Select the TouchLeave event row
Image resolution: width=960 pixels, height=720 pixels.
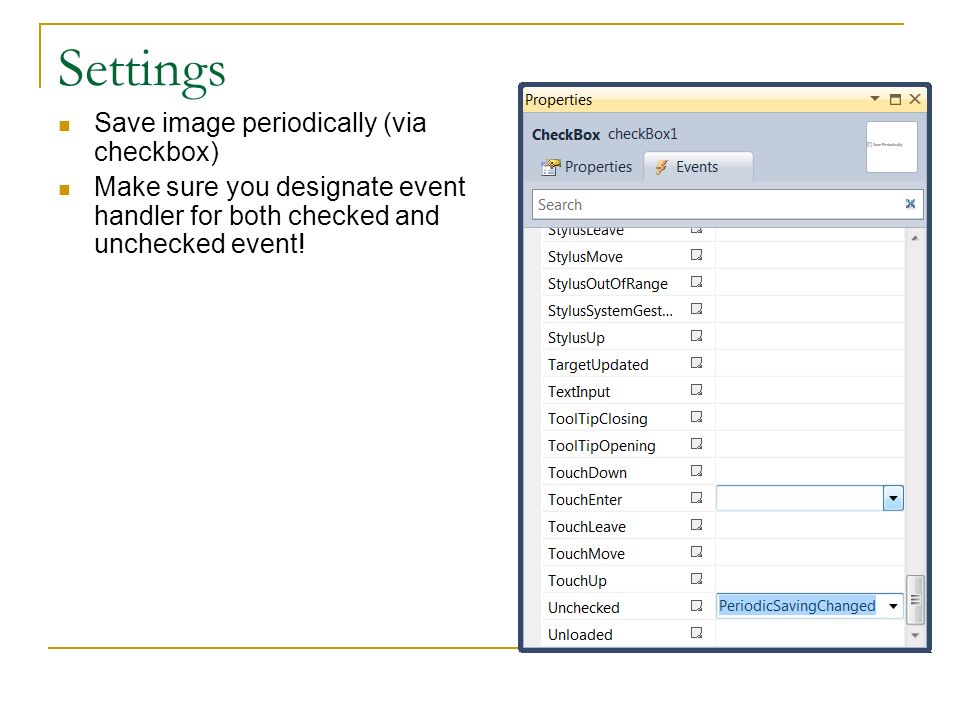tap(722, 526)
